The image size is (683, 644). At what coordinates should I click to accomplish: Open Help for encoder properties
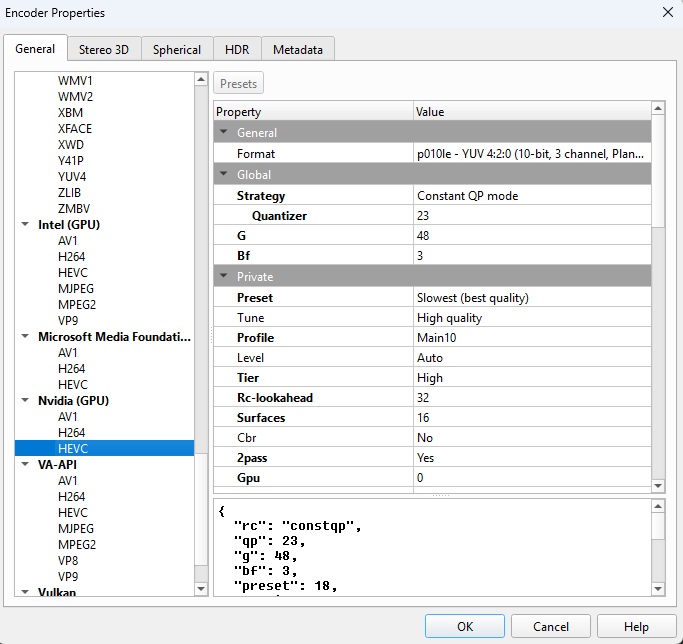[636, 626]
